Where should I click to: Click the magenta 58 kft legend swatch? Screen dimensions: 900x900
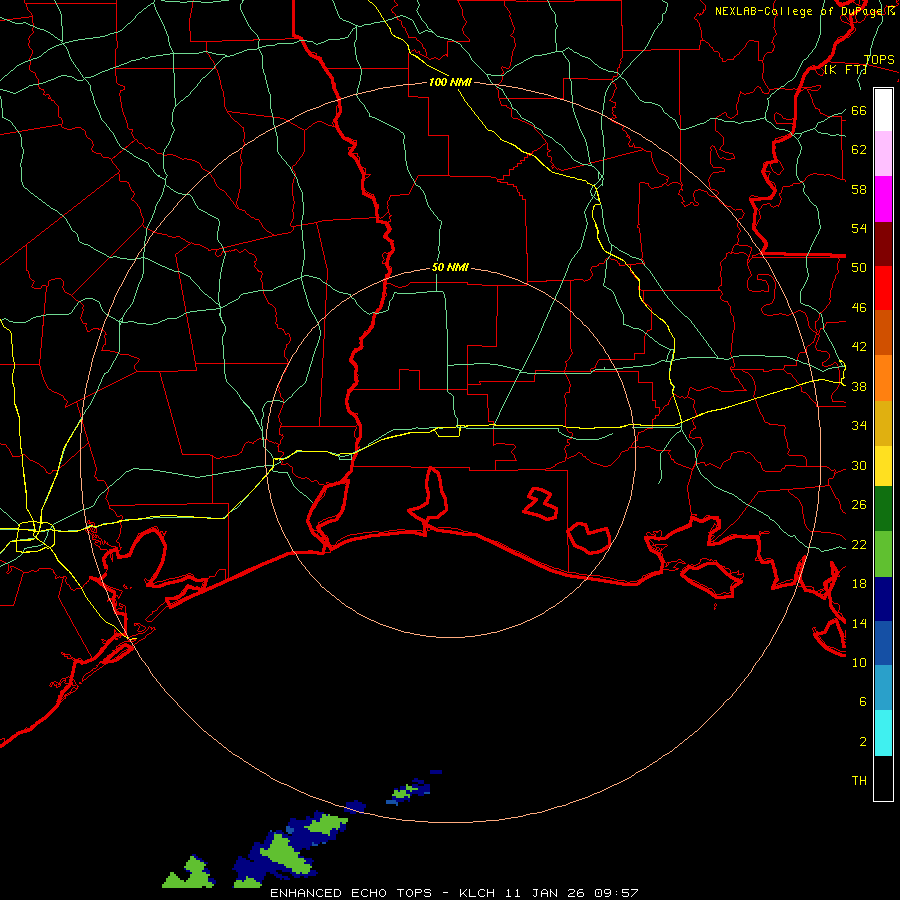coord(883,199)
